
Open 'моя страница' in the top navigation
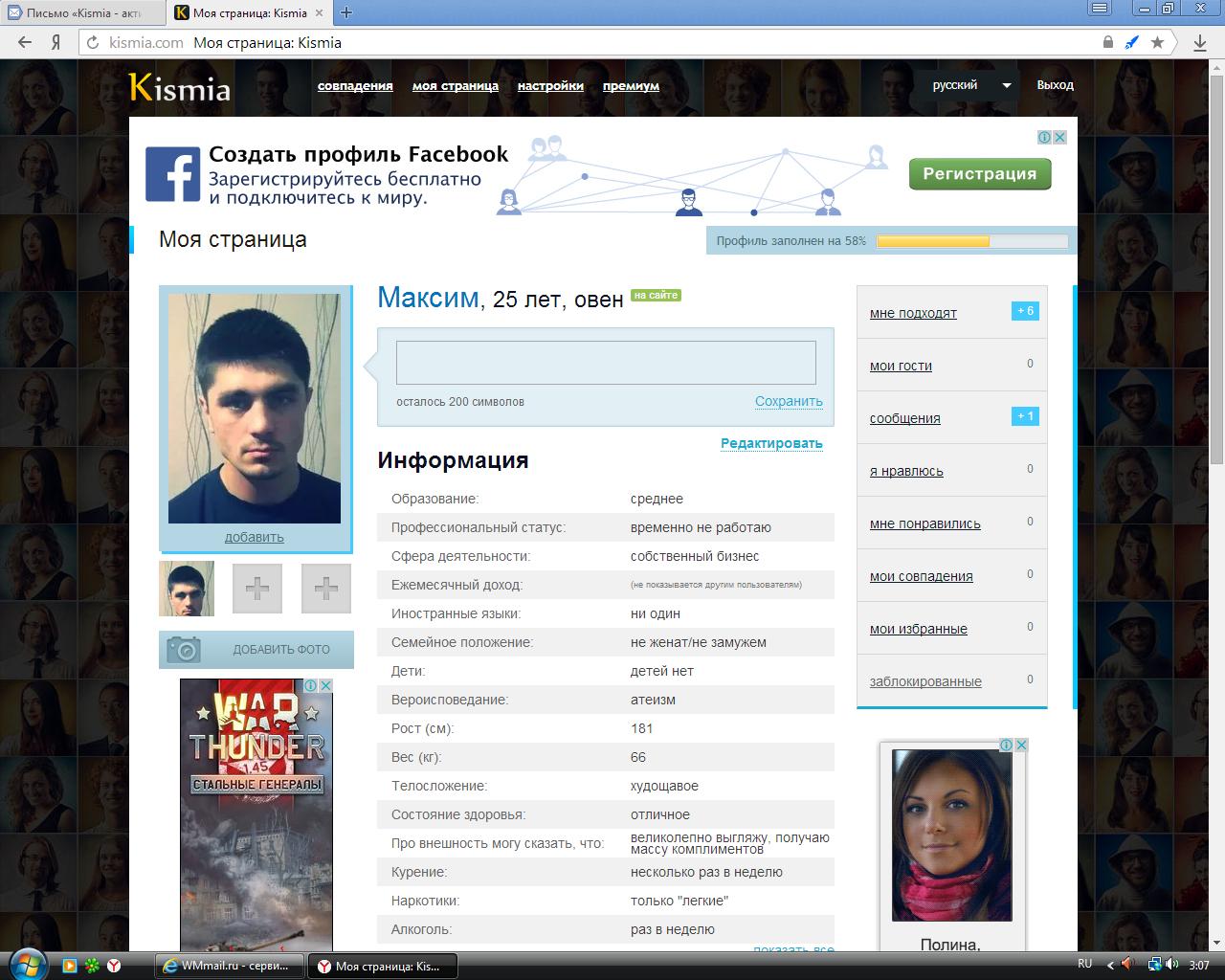point(456,86)
